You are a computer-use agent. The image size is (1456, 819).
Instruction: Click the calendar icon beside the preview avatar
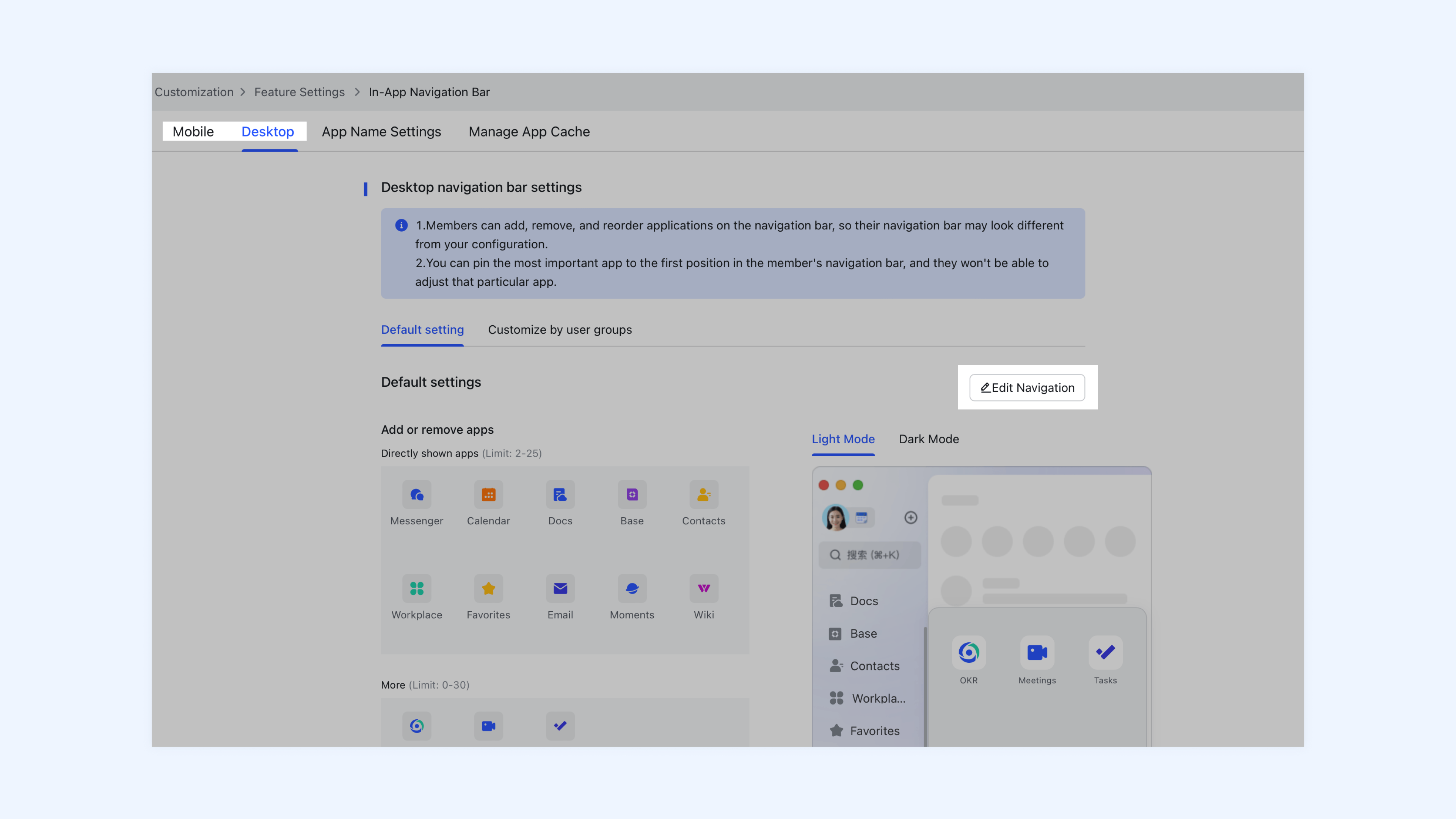click(861, 517)
